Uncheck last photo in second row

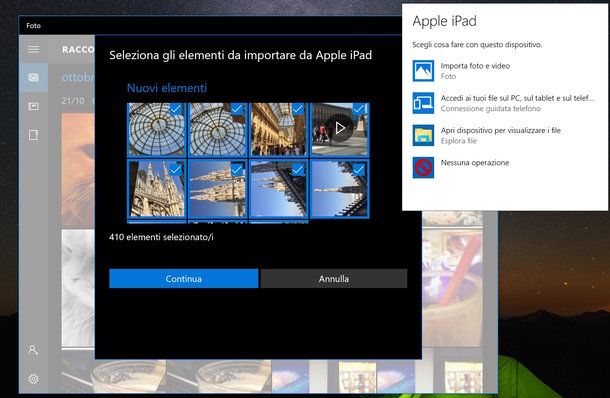359,170
